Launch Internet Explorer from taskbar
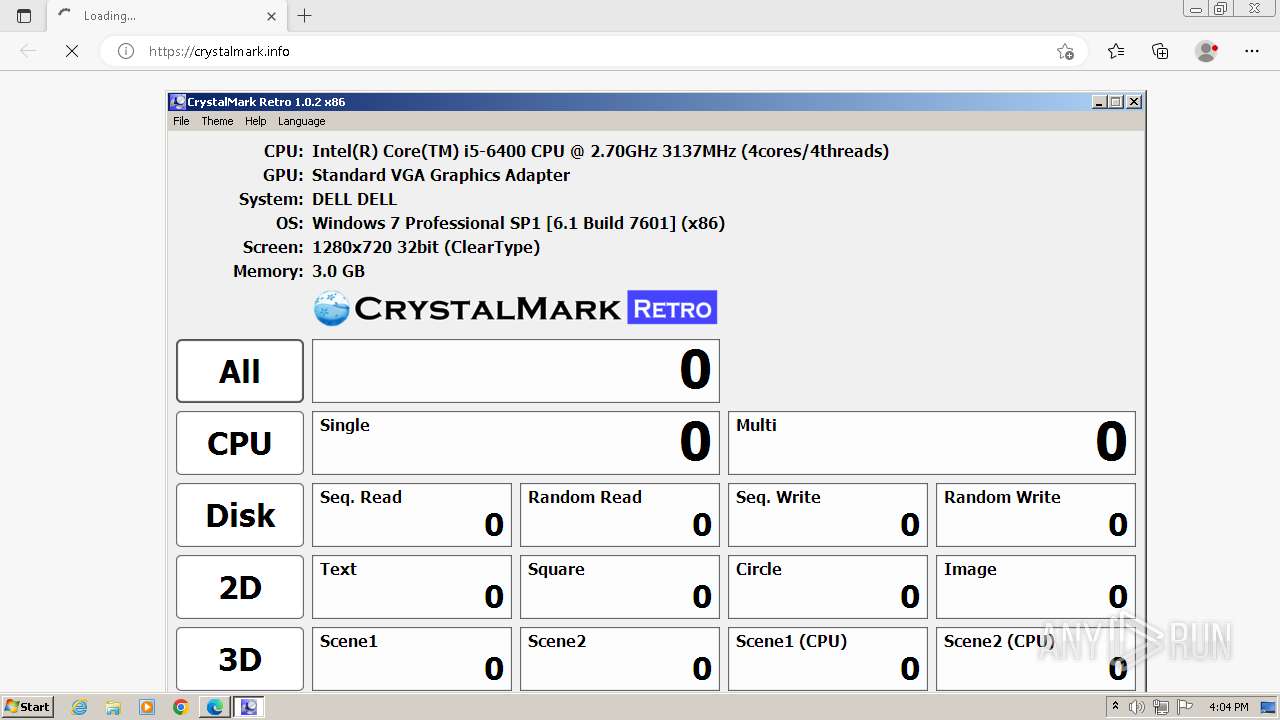 coord(80,707)
